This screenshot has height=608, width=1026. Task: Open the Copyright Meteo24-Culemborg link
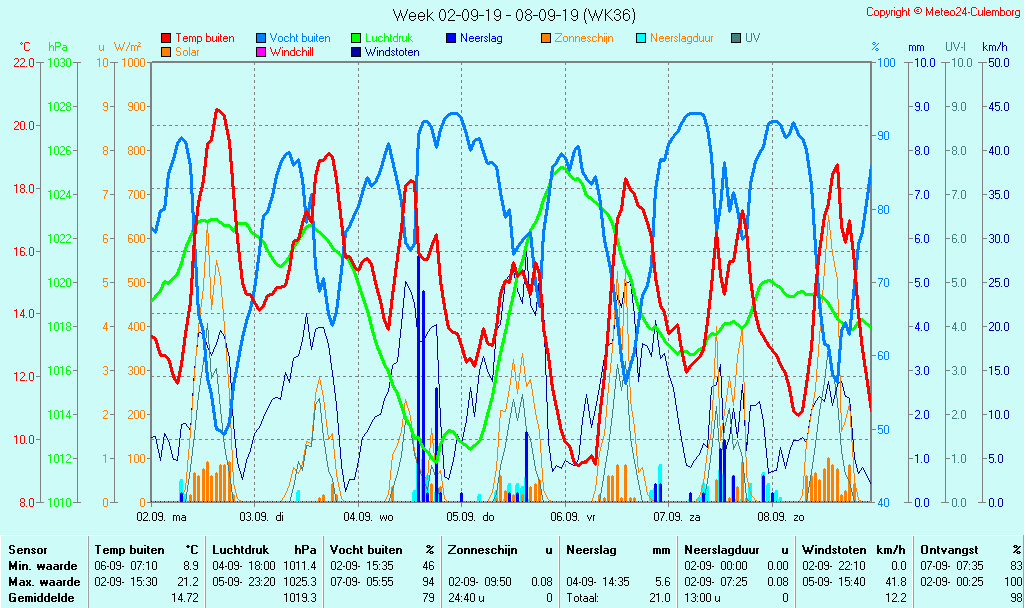point(943,12)
